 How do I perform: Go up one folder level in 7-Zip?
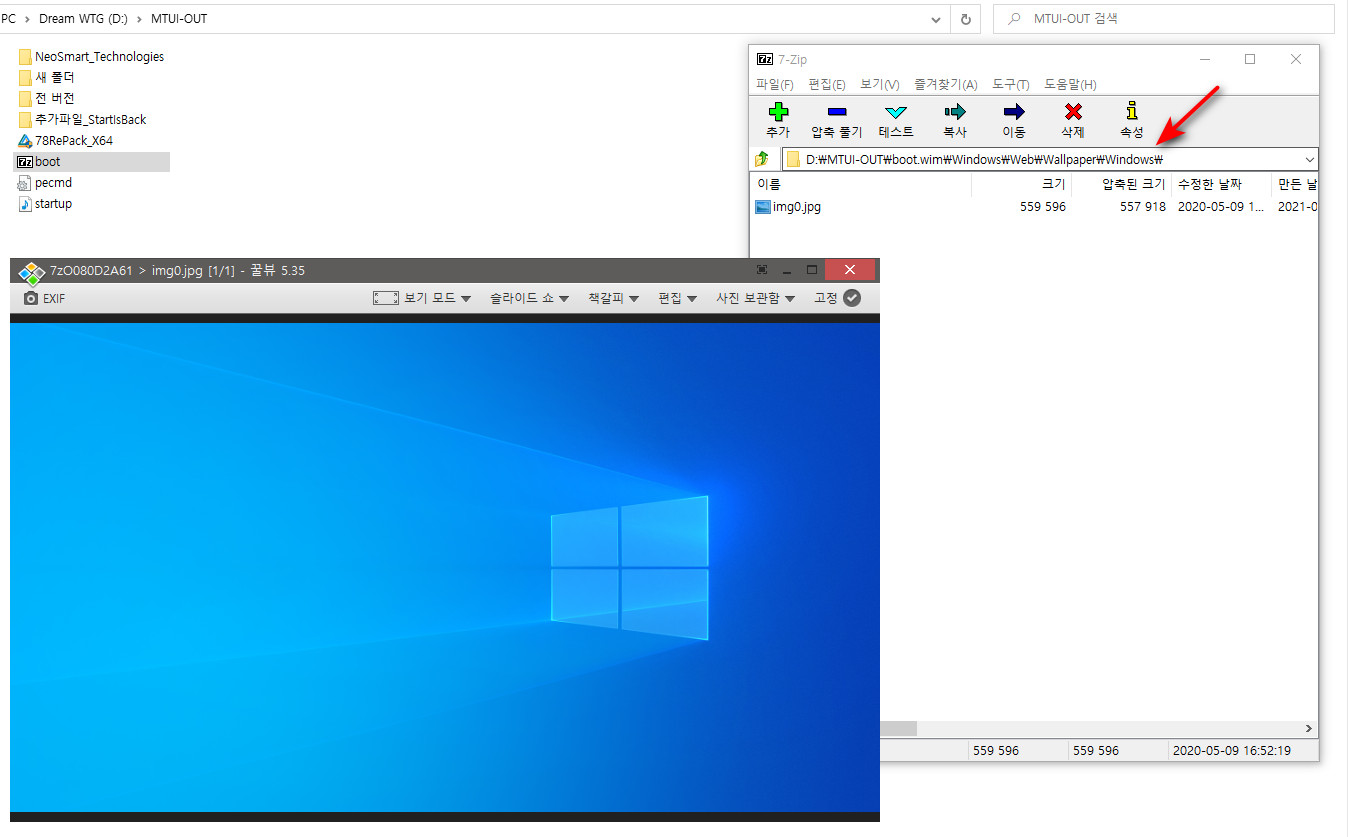tap(762, 159)
